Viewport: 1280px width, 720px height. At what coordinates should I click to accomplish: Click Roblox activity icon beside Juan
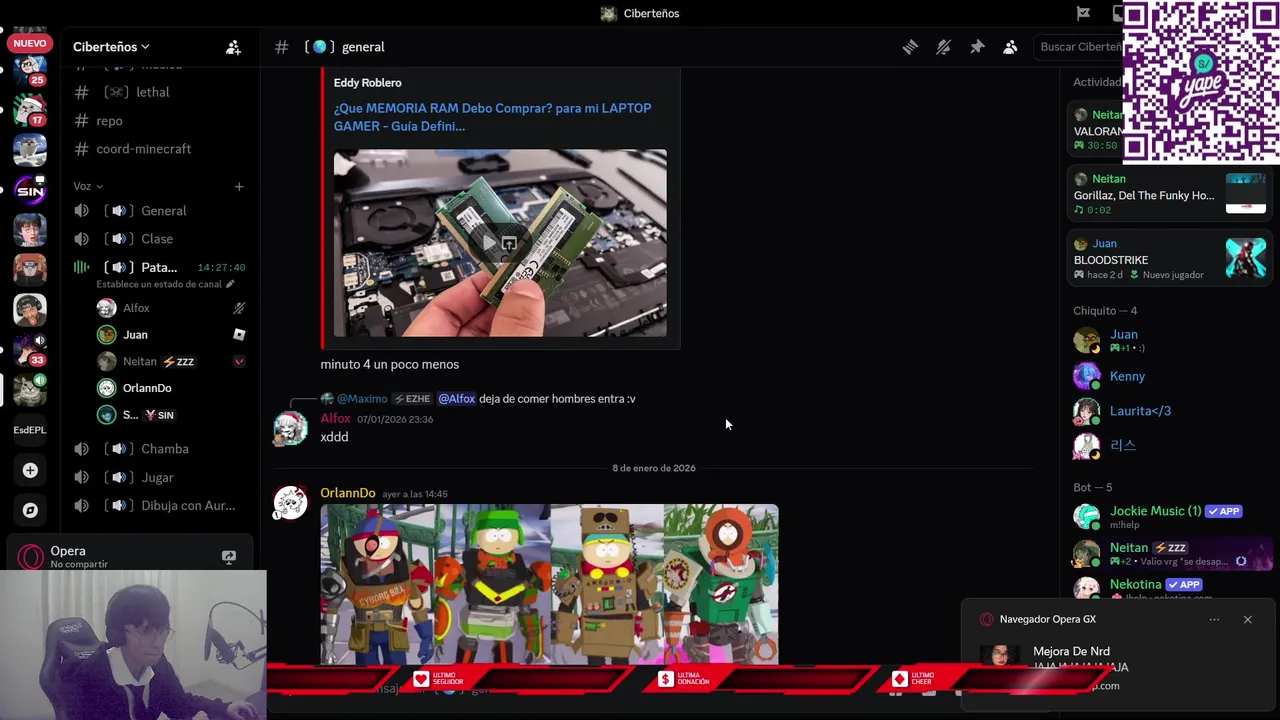coord(239,335)
